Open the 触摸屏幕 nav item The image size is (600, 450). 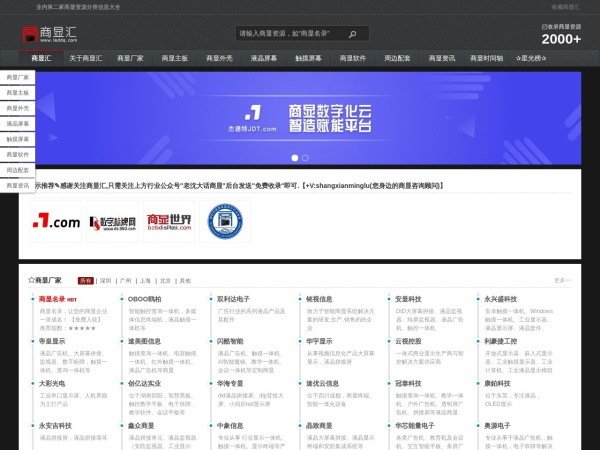308,58
